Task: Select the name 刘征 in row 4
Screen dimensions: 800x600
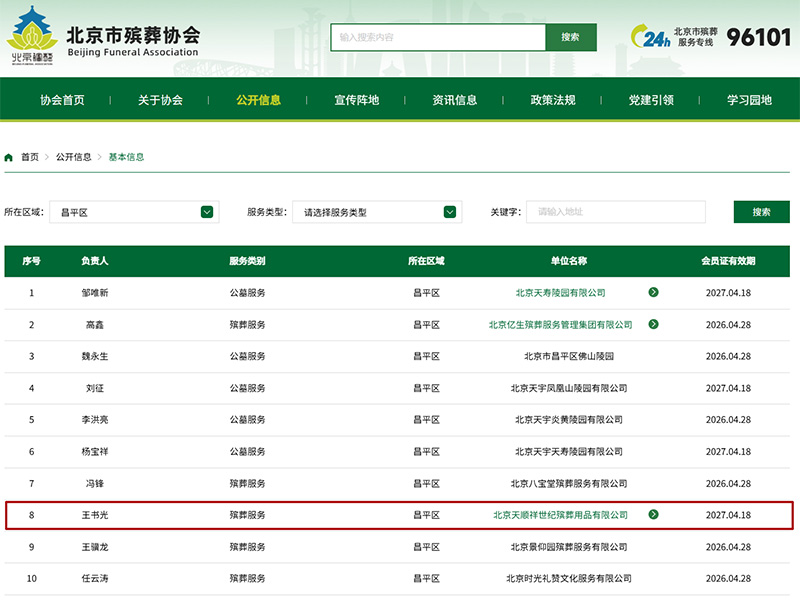Action: point(95,388)
